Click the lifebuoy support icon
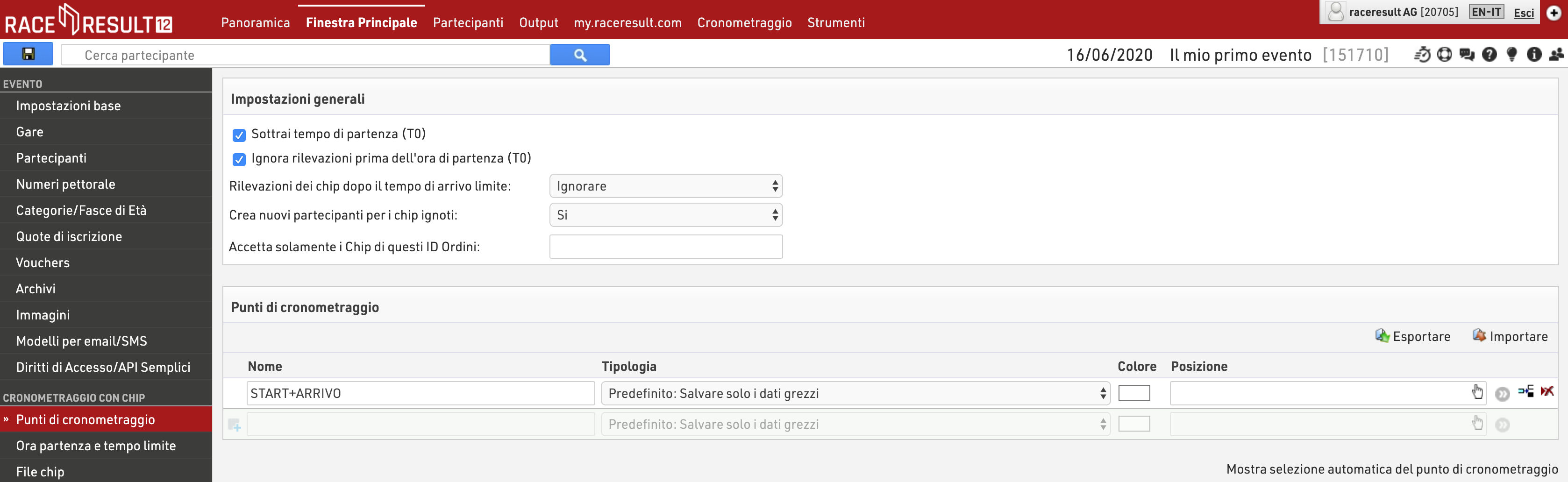This screenshot has width=1568, height=482. point(1445,55)
